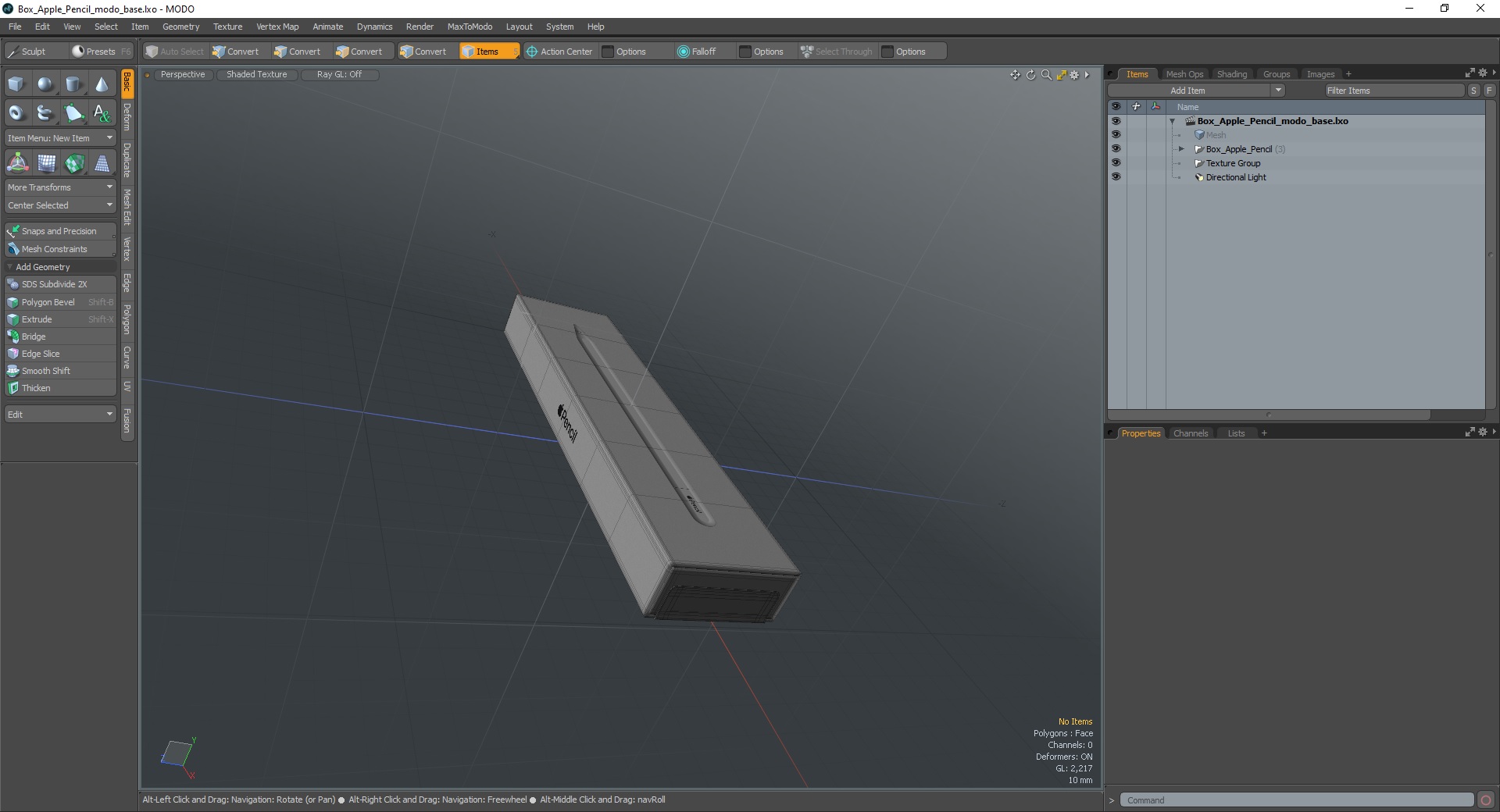
Task: Select the Cube primitive tool
Action: (16, 84)
